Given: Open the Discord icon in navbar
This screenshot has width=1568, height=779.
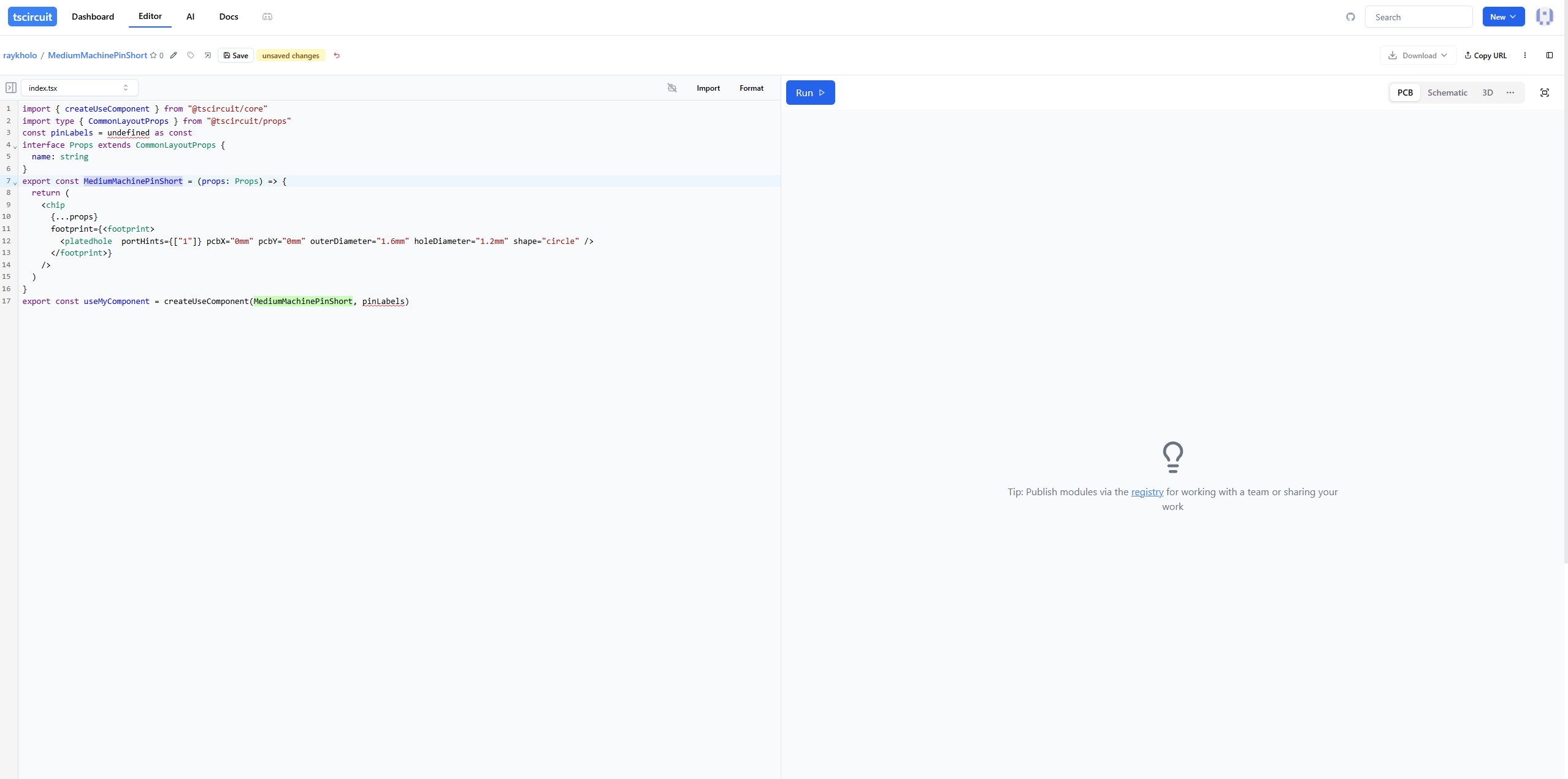Looking at the screenshot, I should point(267,17).
